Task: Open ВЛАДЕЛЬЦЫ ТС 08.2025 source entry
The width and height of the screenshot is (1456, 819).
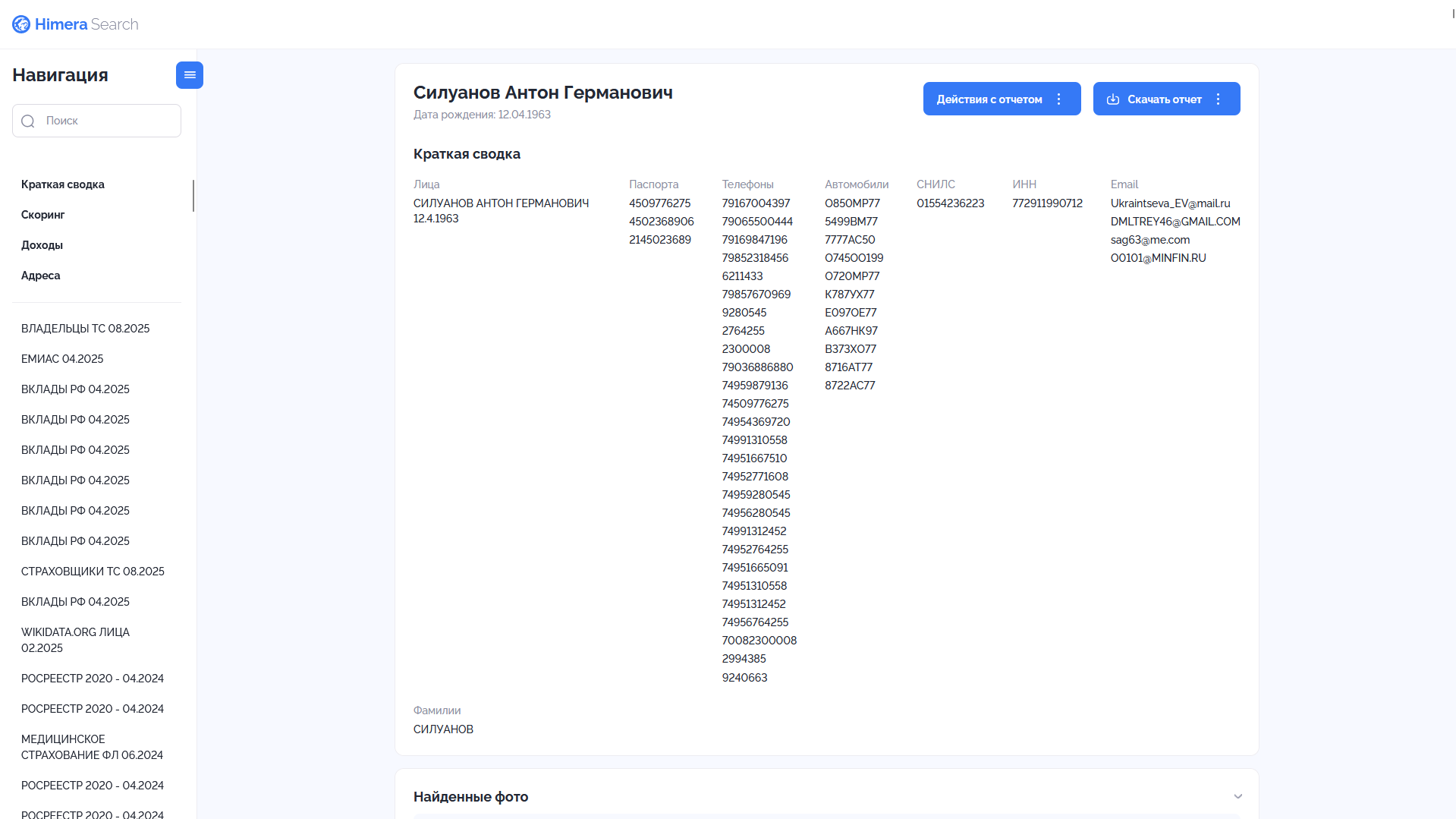Action: coord(85,329)
